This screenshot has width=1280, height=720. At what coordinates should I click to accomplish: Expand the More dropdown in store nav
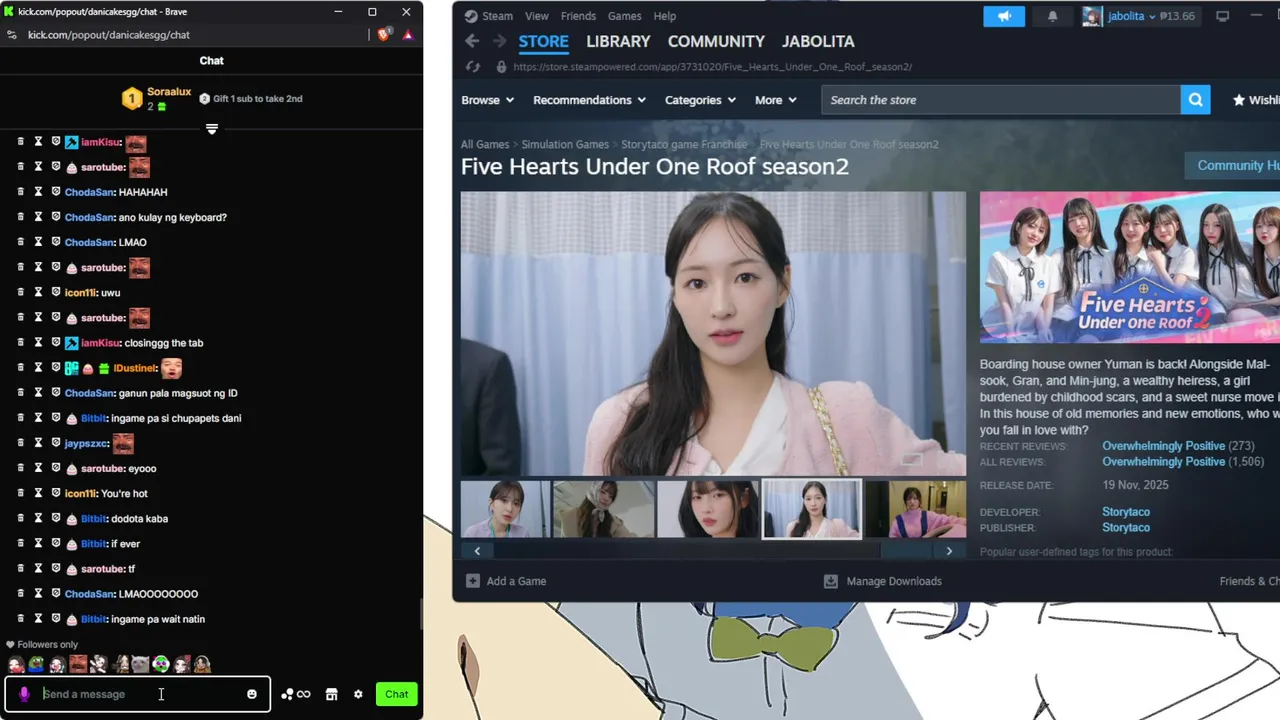[775, 100]
